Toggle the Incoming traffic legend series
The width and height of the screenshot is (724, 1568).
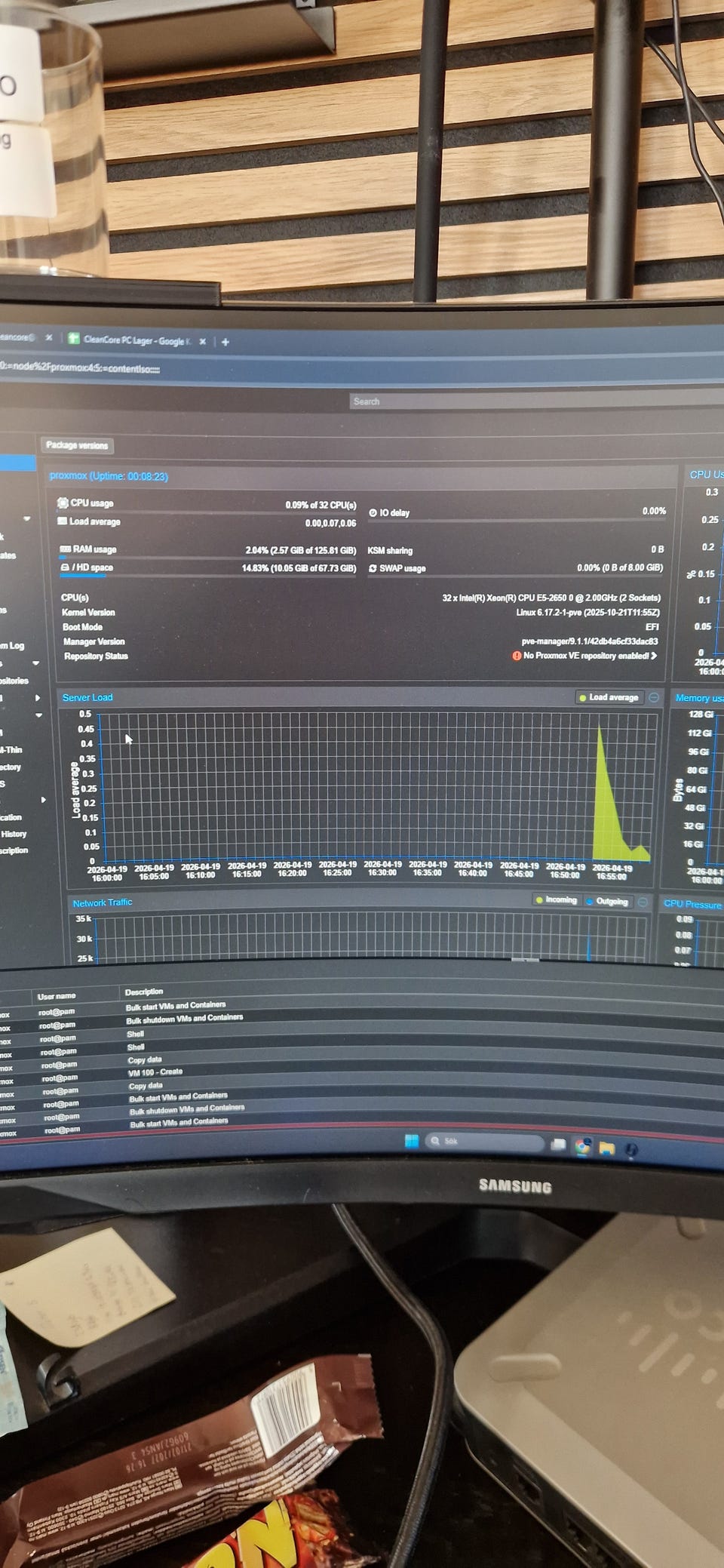pyautogui.click(x=556, y=900)
